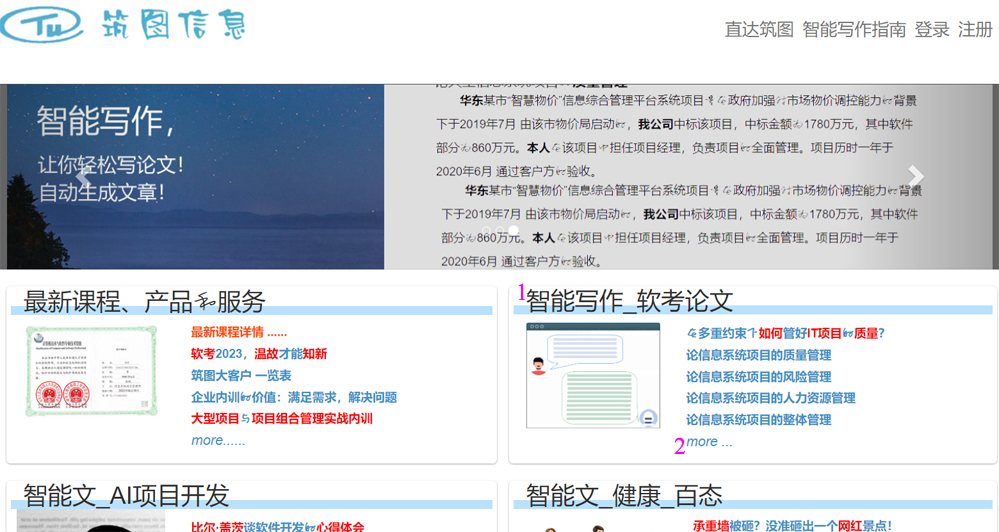Open 筑图大客户 一览表 link

[x=241, y=375]
